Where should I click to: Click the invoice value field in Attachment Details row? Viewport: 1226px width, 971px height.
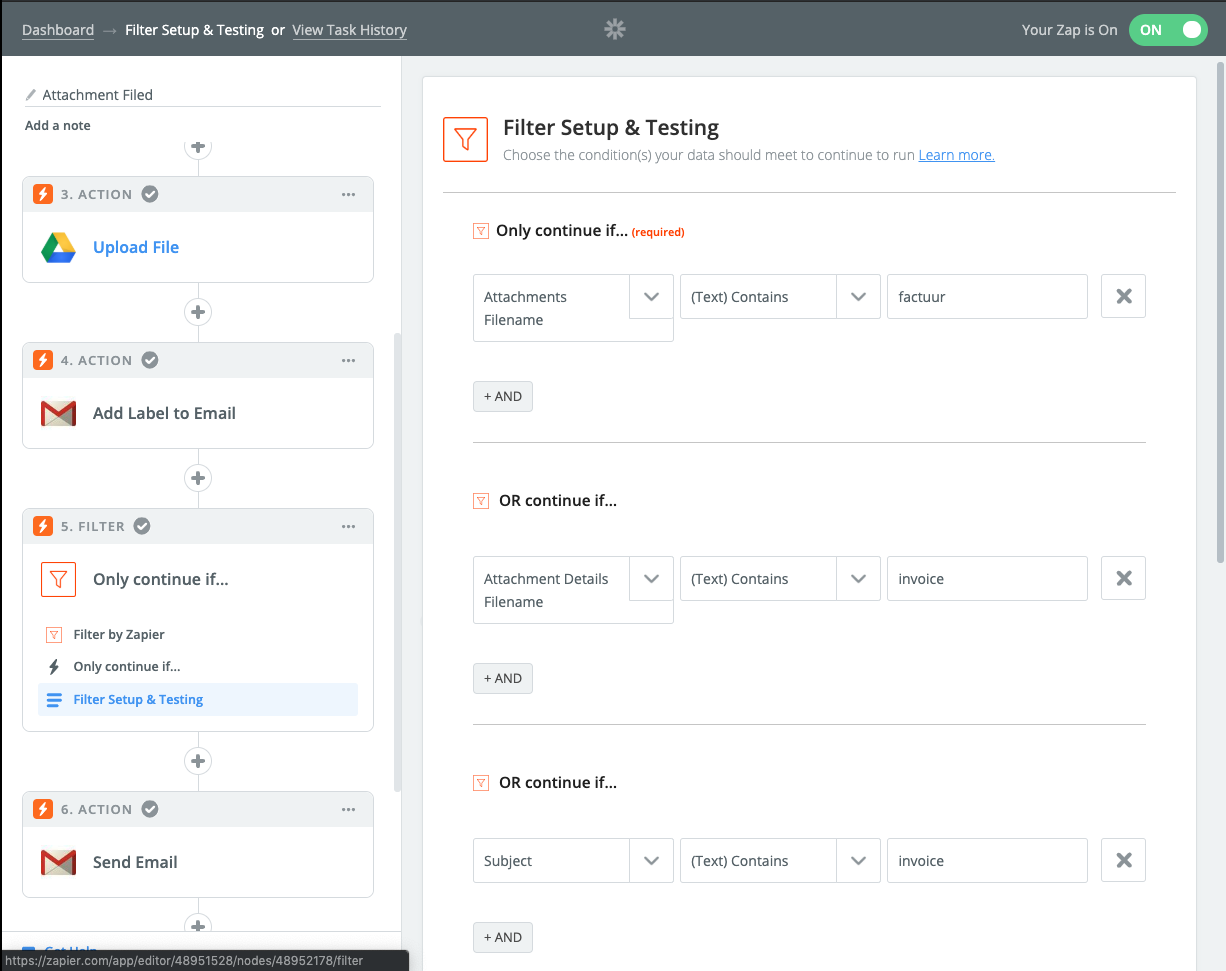[987, 579]
